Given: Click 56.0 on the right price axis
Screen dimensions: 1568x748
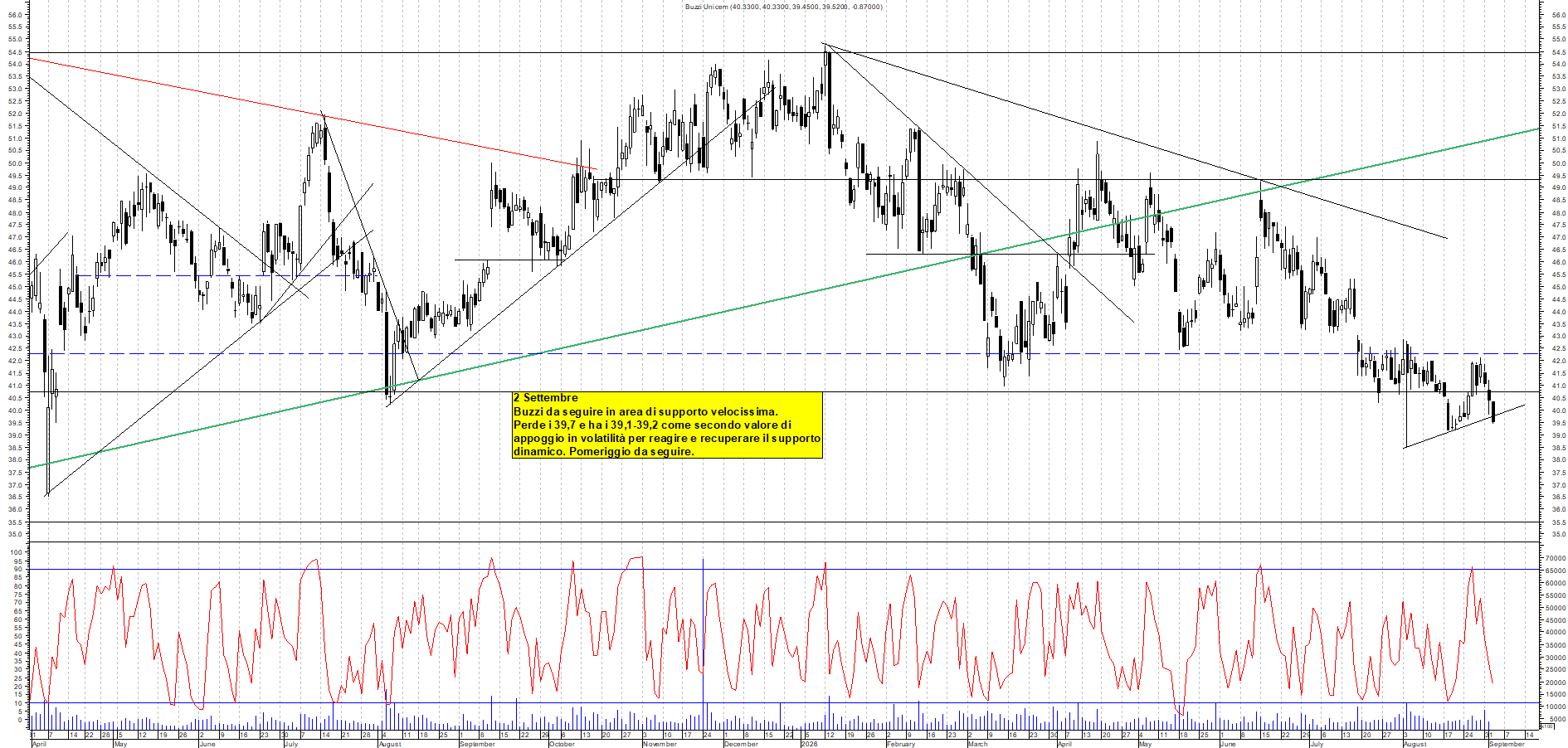Looking at the screenshot, I should (x=1558, y=15).
